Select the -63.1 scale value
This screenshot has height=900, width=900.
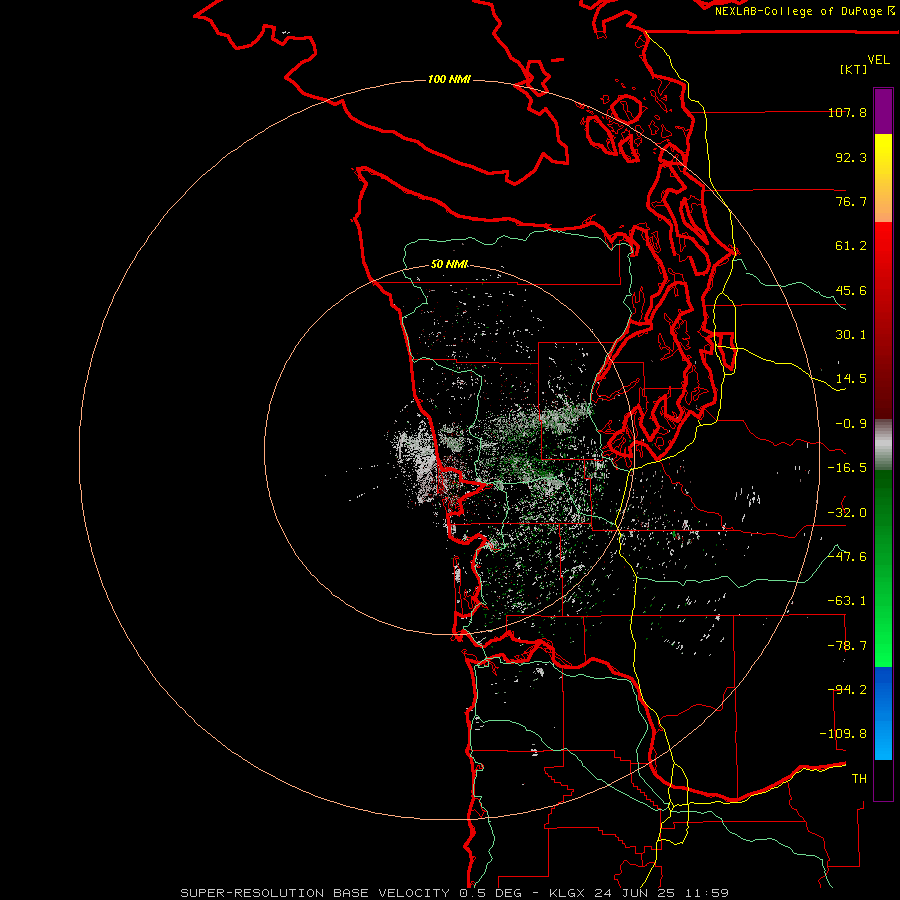pos(847,601)
